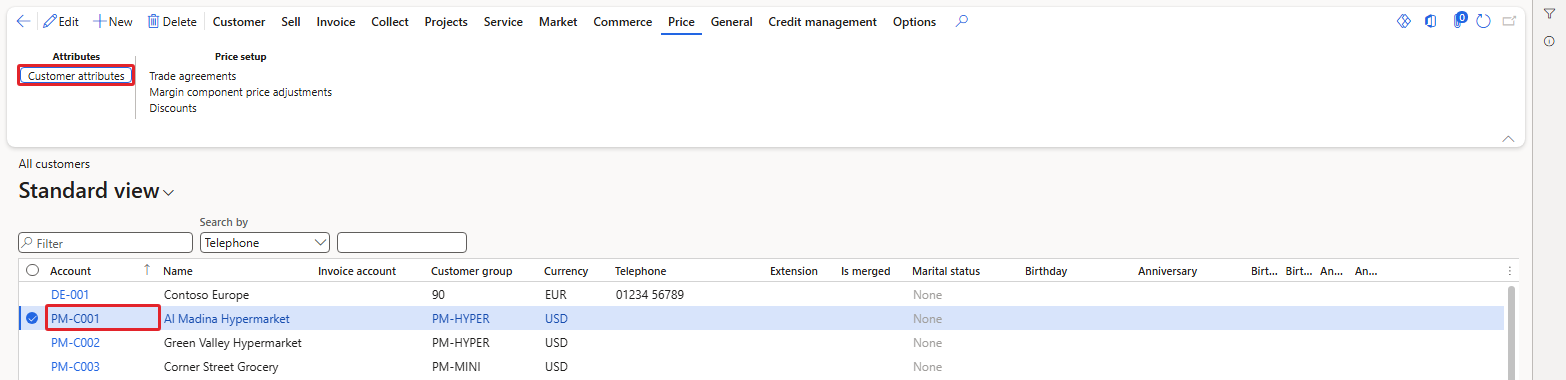Open Discounts under Price setup
Image resolution: width=1566 pixels, height=380 pixels.
173,108
